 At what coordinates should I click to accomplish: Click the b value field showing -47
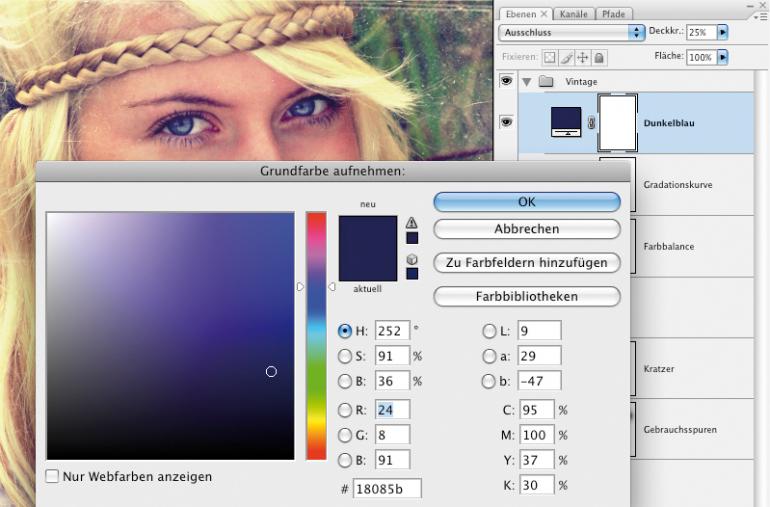point(539,381)
